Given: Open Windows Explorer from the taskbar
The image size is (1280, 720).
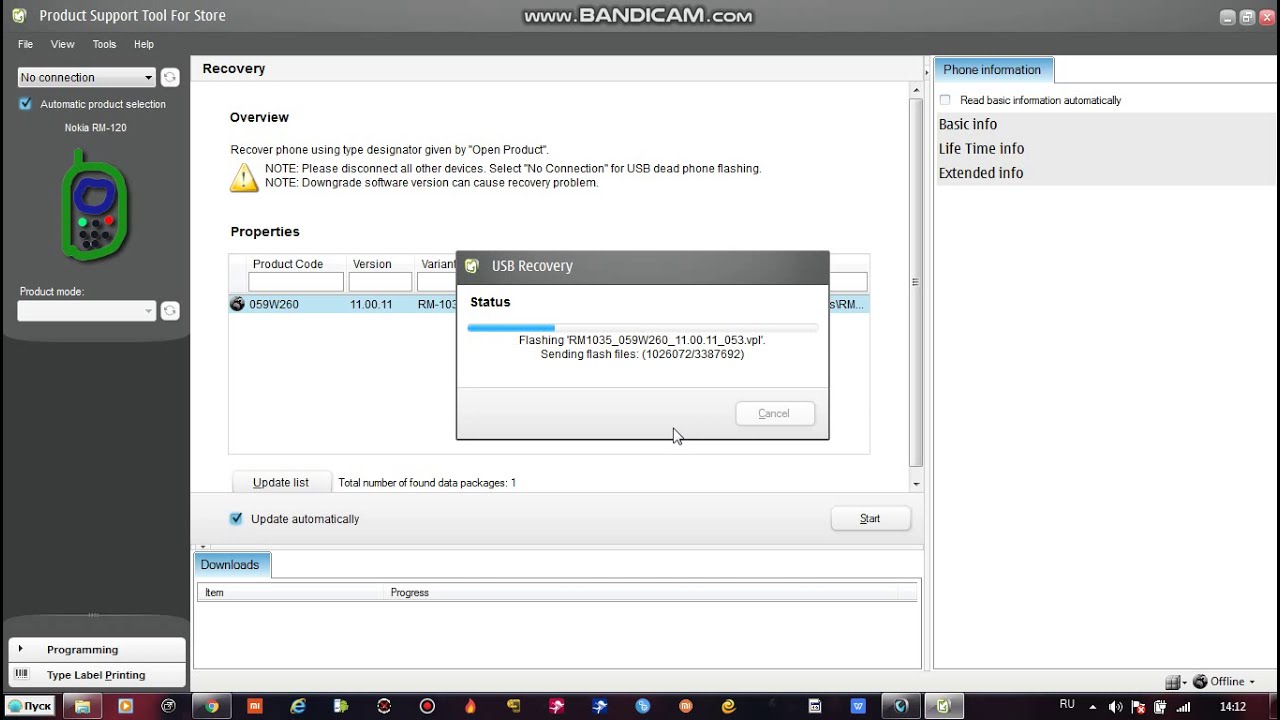Looking at the screenshot, I should coord(83,706).
